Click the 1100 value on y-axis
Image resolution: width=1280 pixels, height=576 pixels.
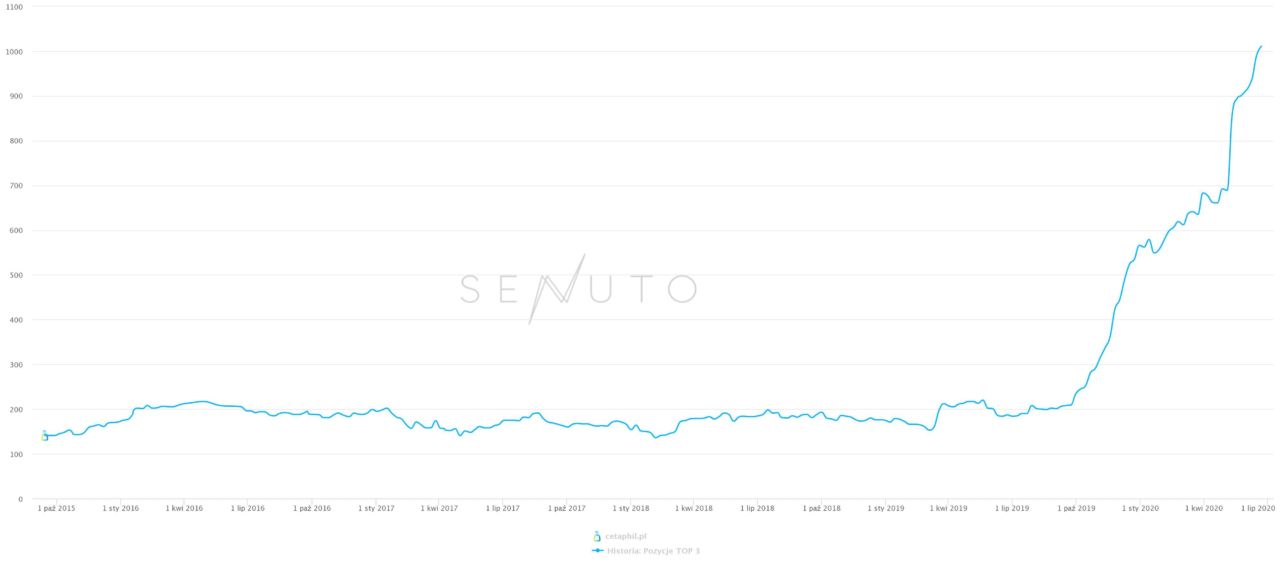pos(17,7)
